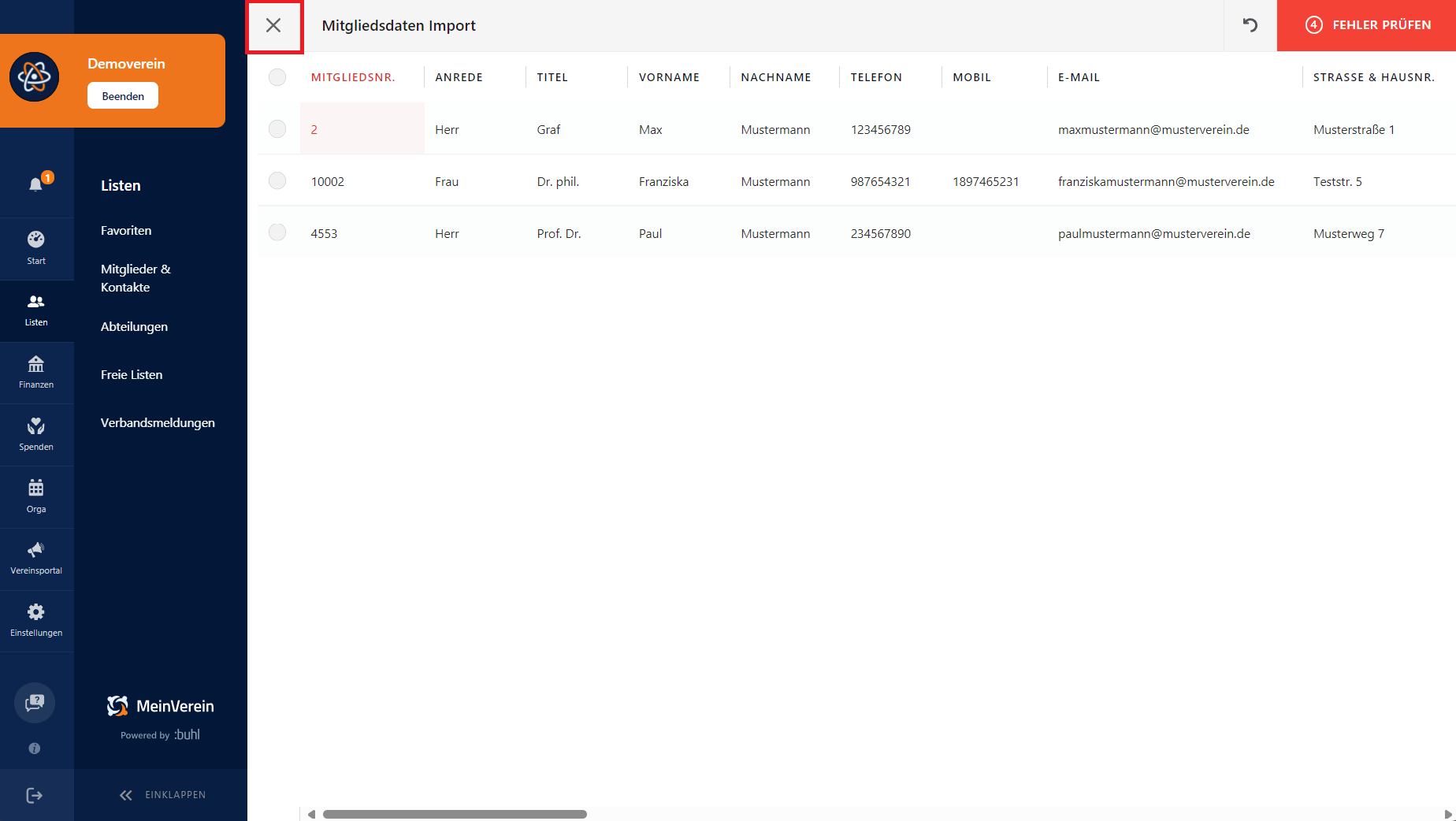Select the row of Franziska Mustermann
Image resolution: width=1456 pixels, height=821 pixels.
point(277,181)
